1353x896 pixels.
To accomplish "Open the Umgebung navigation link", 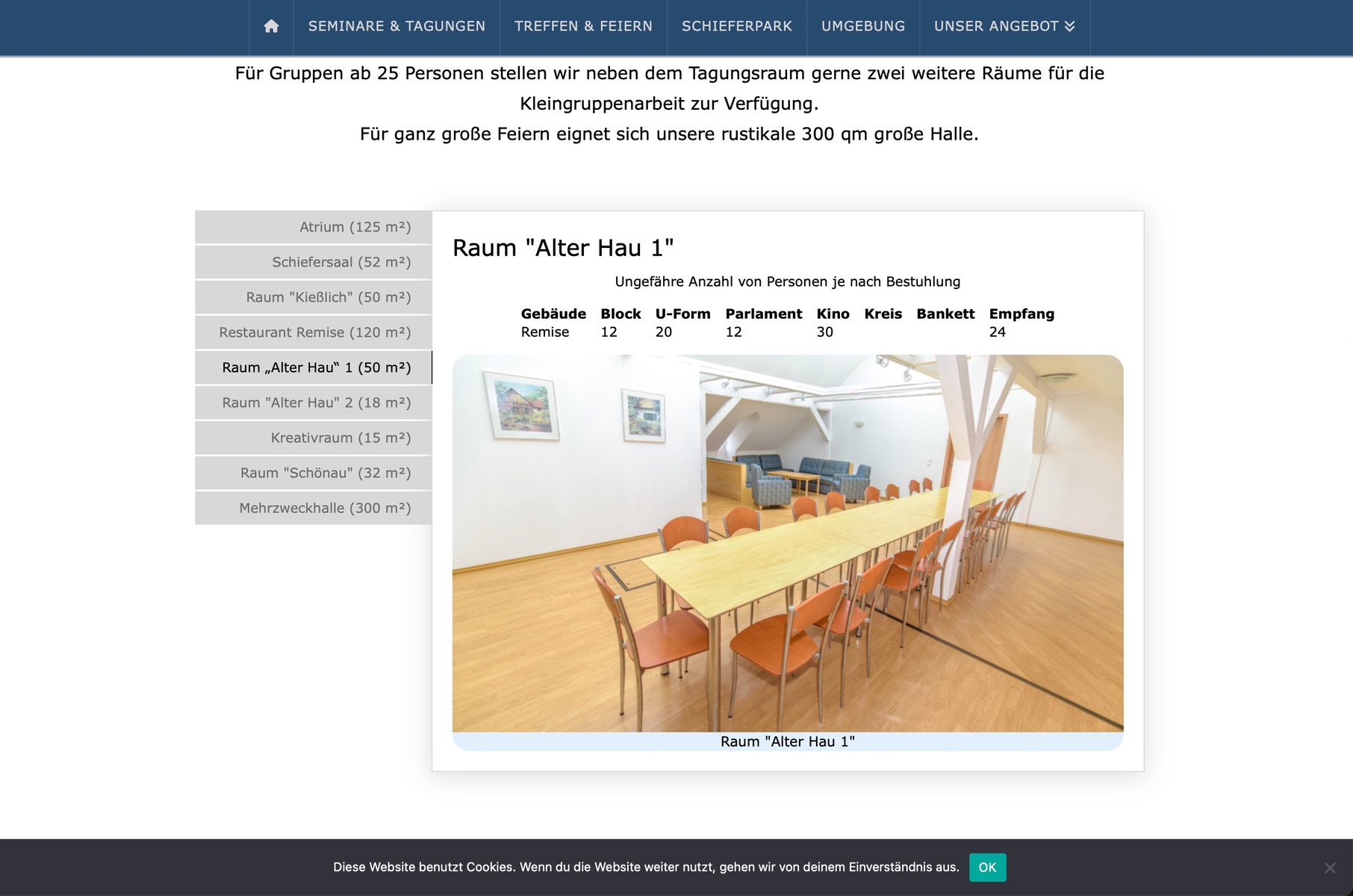I will click(x=862, y=26).
